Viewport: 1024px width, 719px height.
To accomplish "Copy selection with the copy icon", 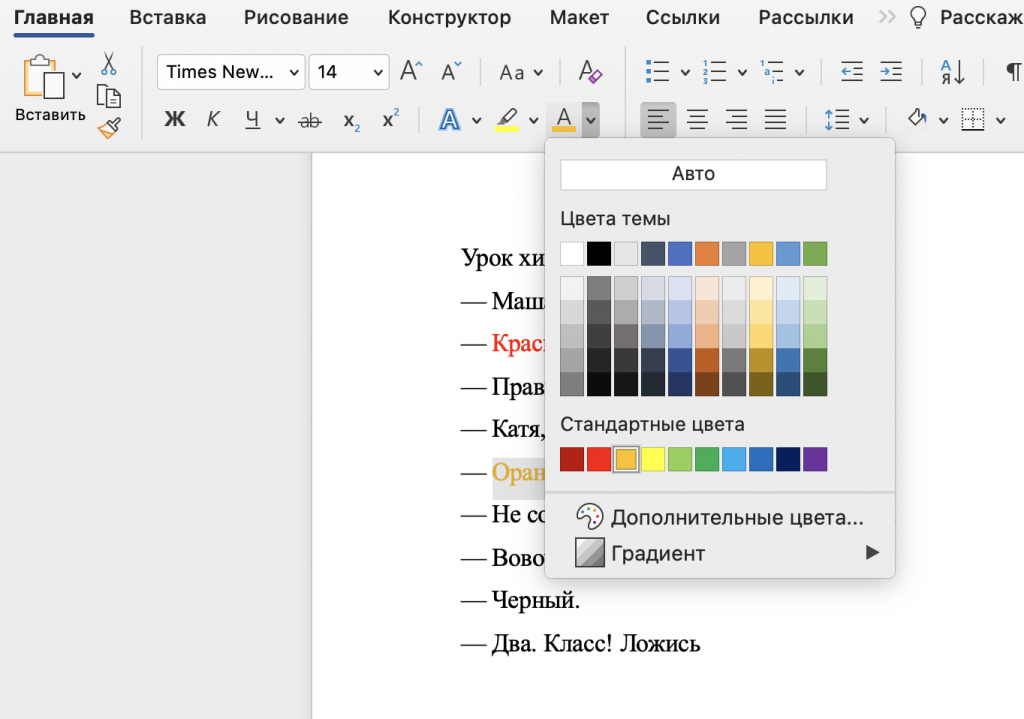I will pos(108,96).
